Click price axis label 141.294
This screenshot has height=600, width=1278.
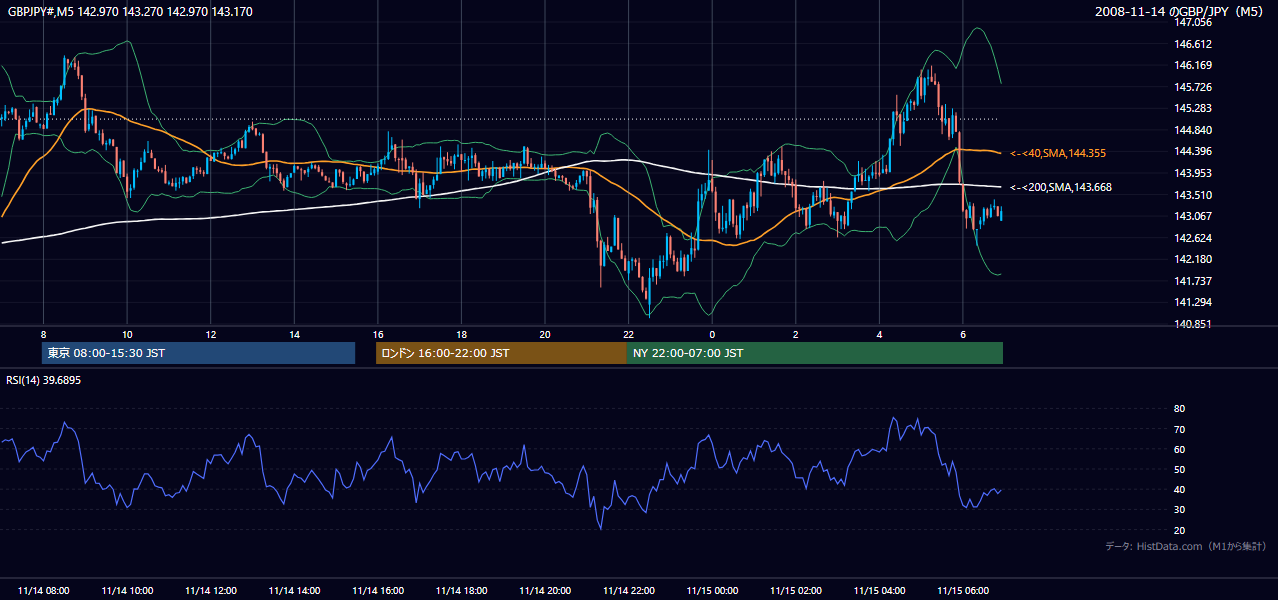(1194, 302)
